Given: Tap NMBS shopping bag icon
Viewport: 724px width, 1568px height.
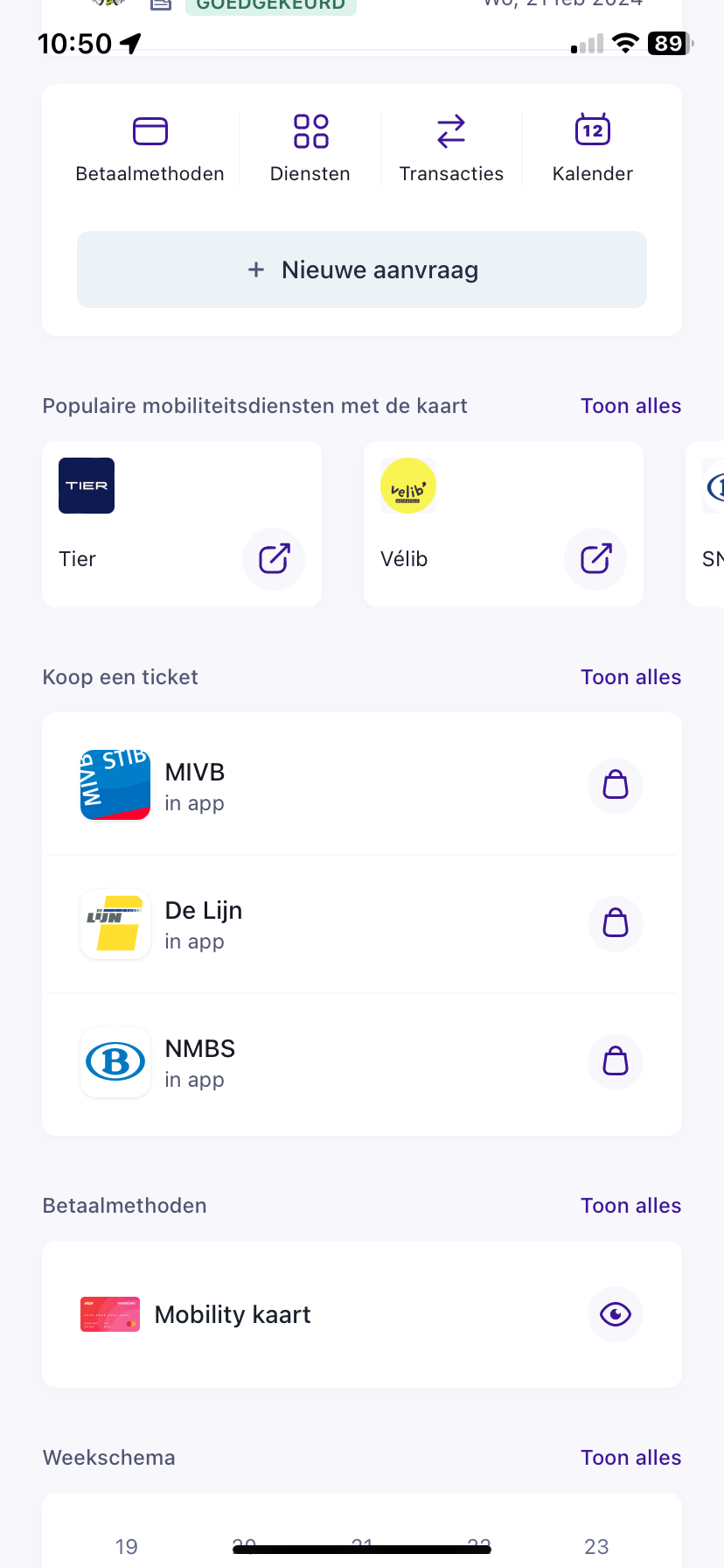Looking at the screenshot, I should coord(616,1061).
